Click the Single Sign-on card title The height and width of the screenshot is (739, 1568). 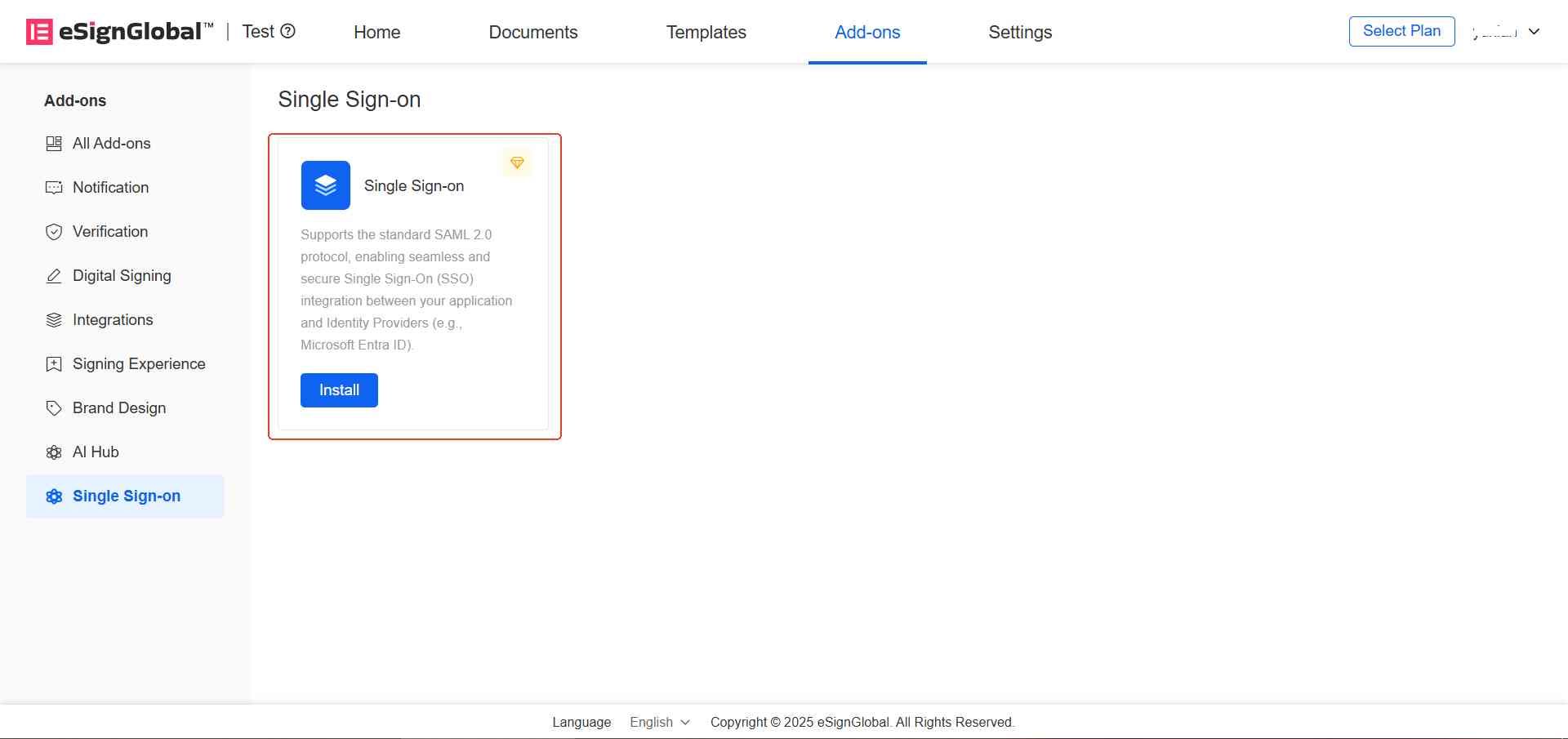pos(414,186)
